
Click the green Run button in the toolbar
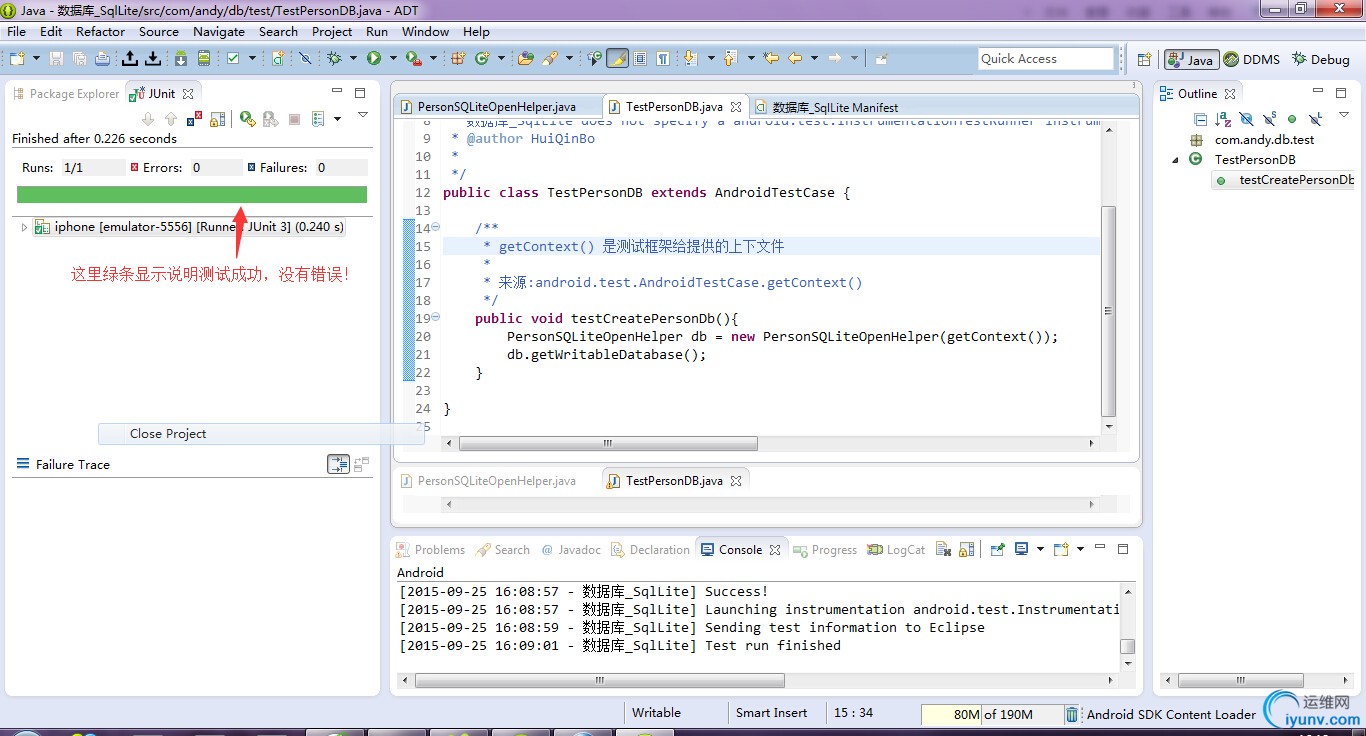pyautogui.click(x=374, y=59)
